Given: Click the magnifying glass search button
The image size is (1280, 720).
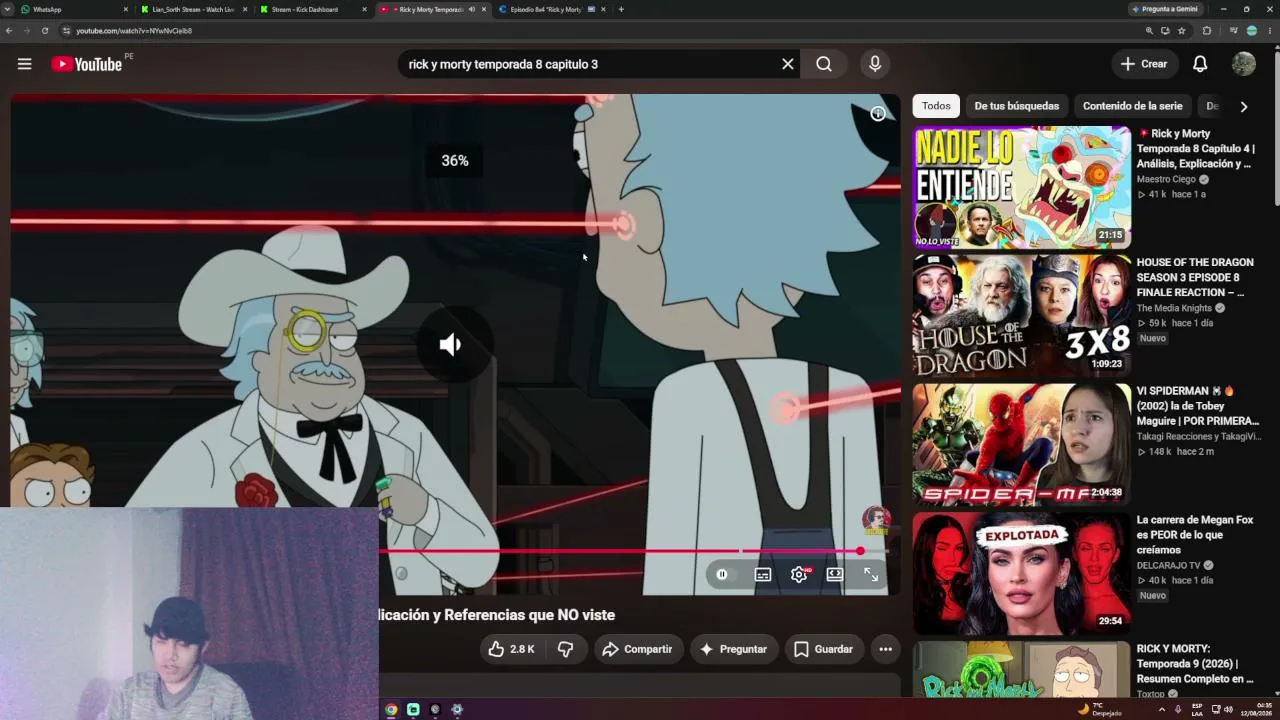Looking at the screenshot, I should tap(824, 64).
